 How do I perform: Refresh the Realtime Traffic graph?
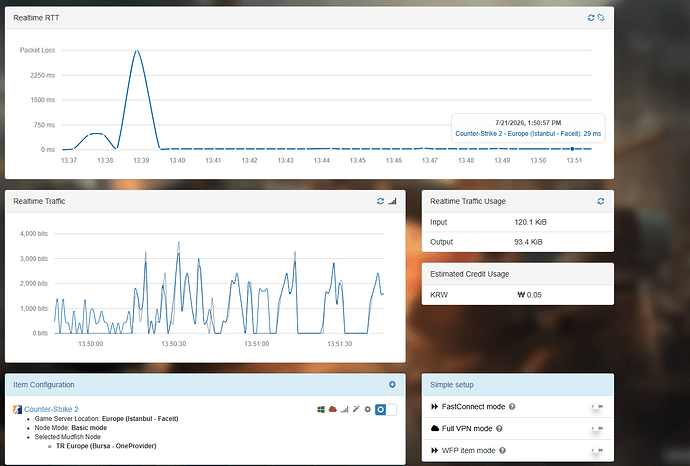tap(381, 201)
